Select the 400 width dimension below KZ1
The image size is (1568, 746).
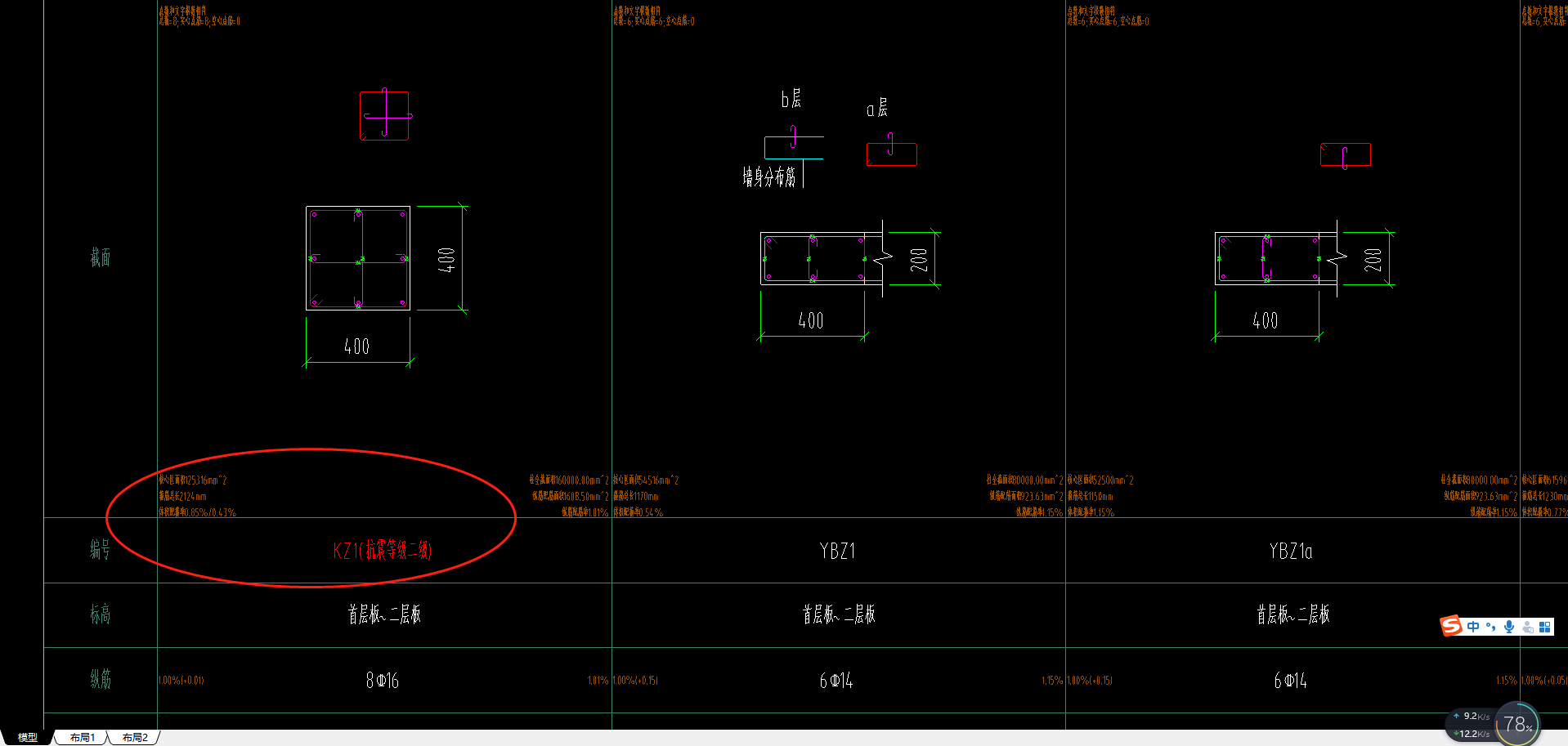[x=357, y=346]
